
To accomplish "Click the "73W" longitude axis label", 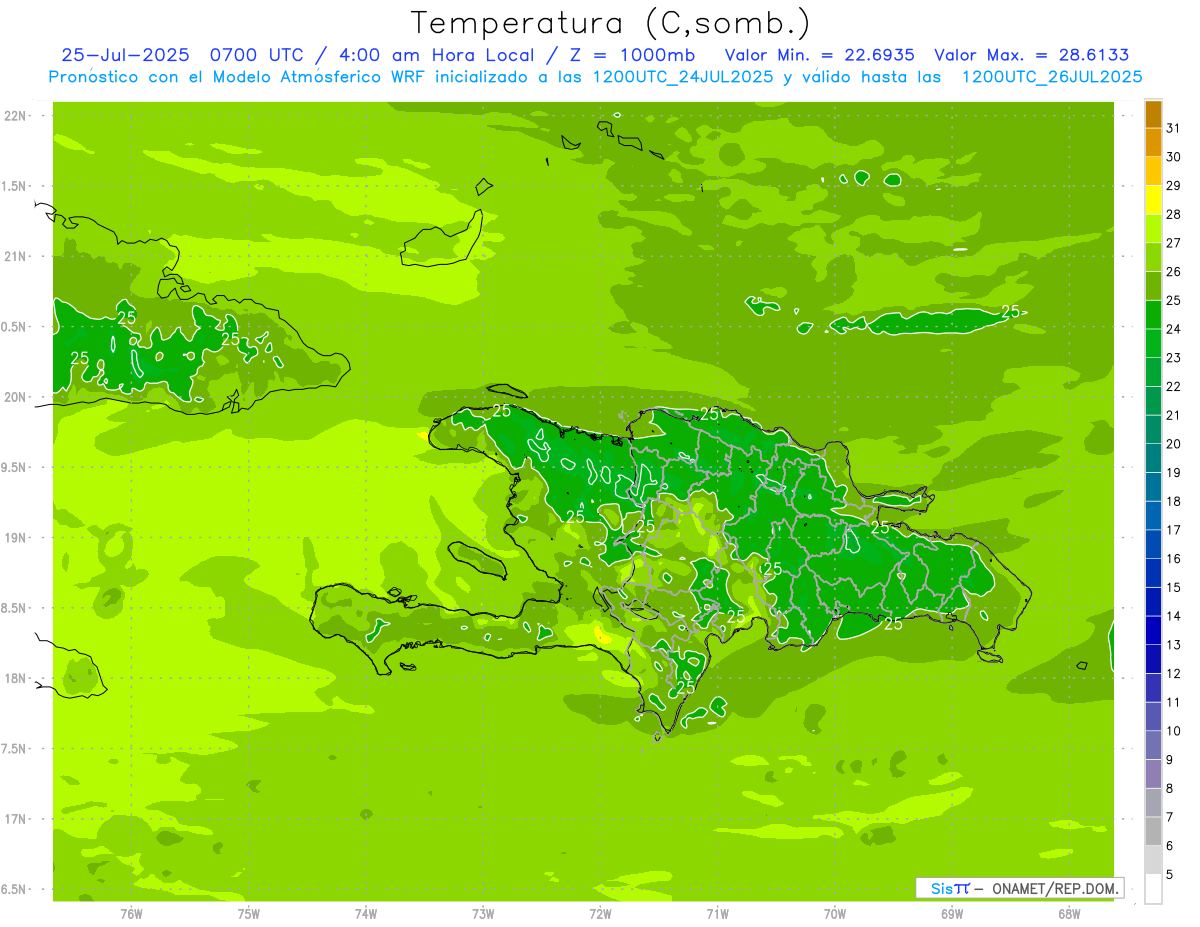I will coord(483,913).
